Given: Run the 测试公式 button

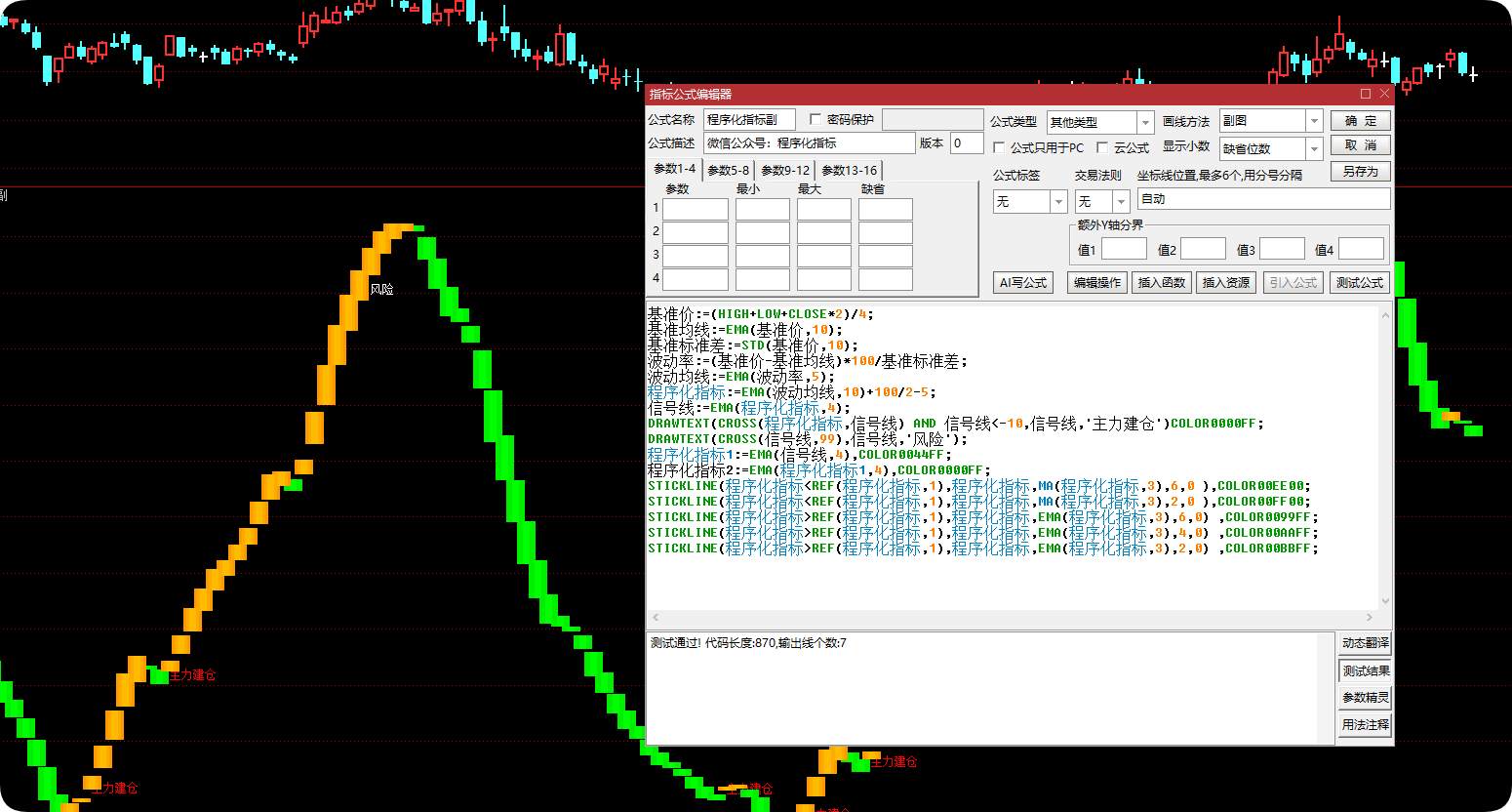Looking at the screenshot, I should coord(1360,282).
